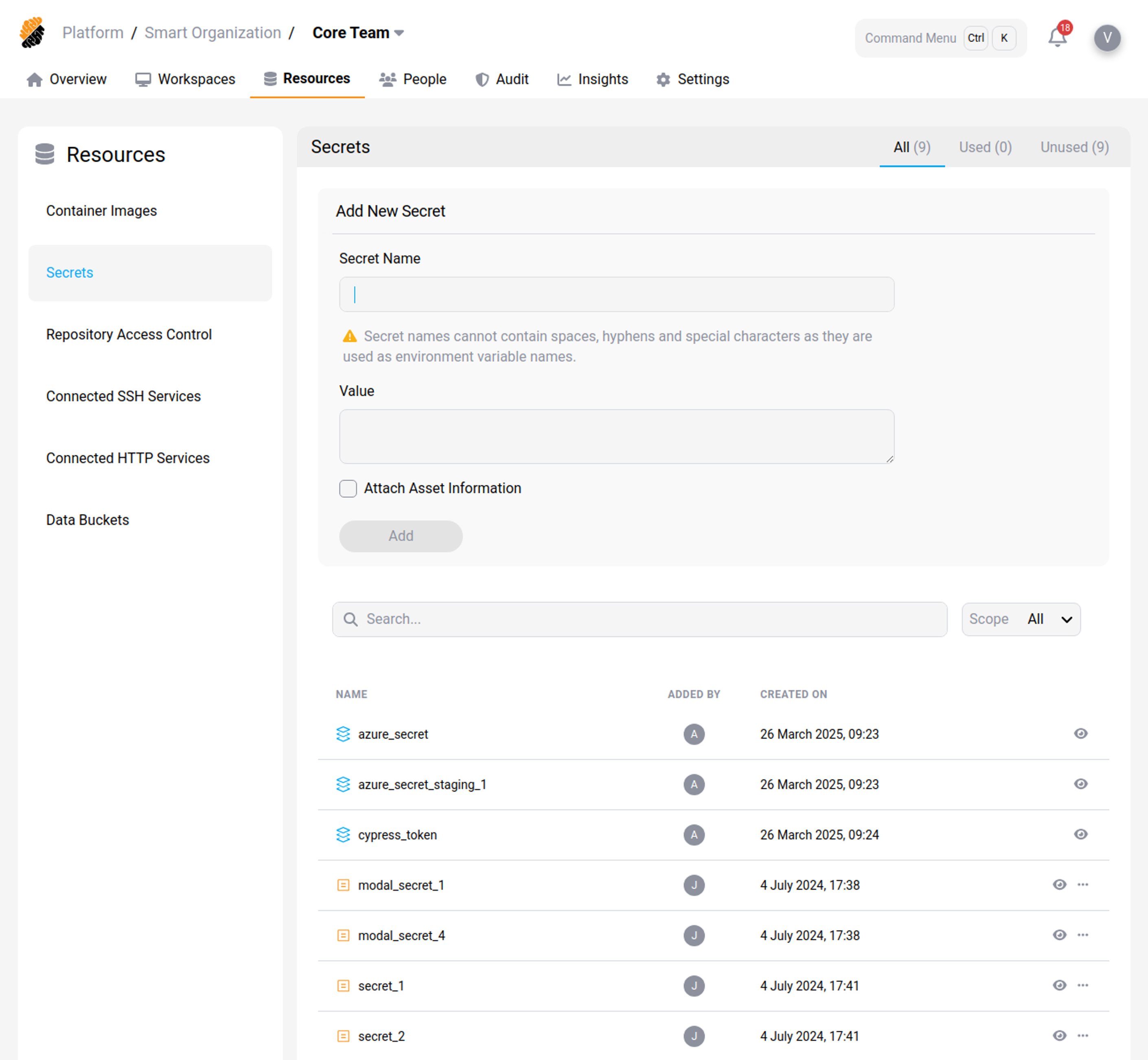
Task: Click the modal_secret_4 note icon
Action: click(343, 936)
